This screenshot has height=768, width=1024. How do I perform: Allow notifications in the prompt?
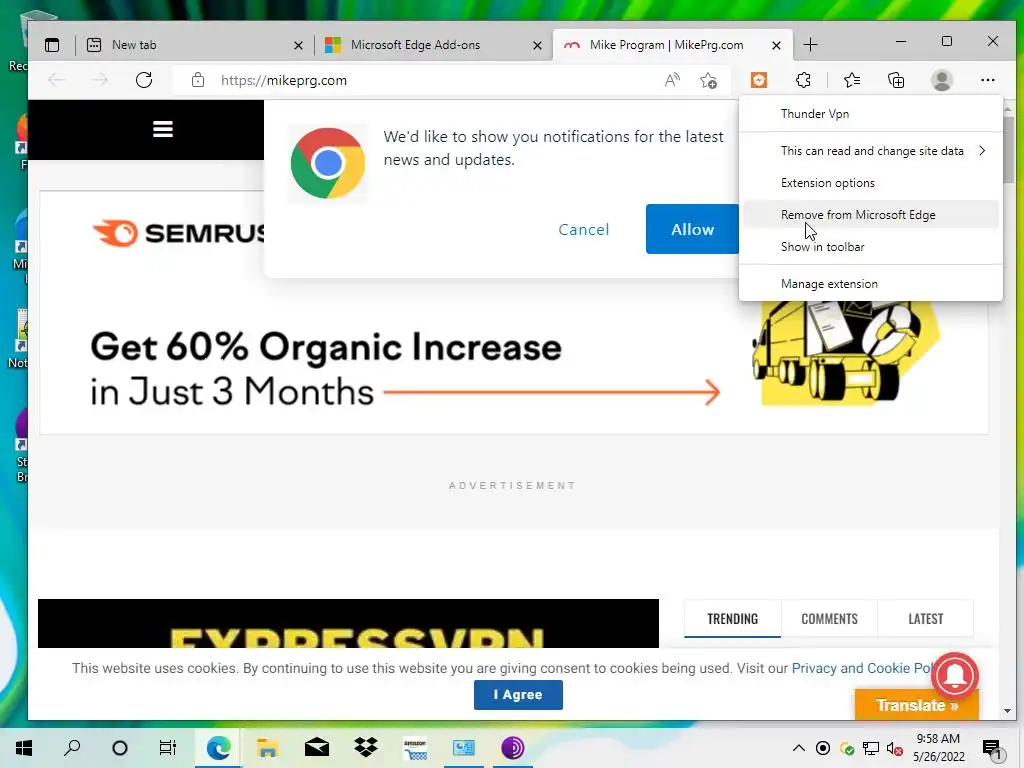coord(692,229)
